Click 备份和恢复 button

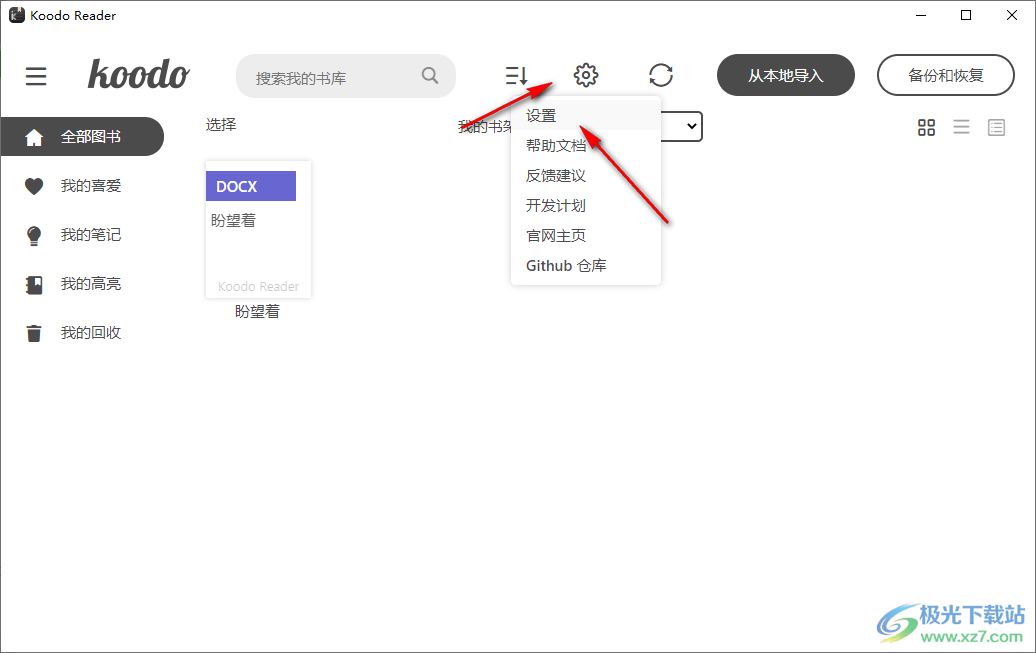[x=945, y=75]
